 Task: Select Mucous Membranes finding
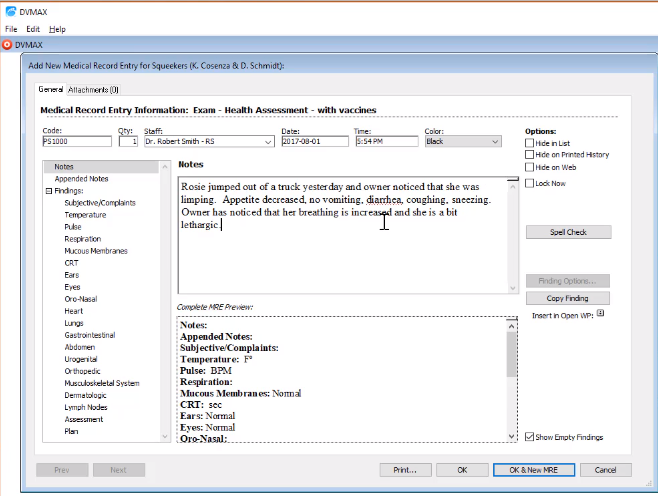click(x=96, y=251)
